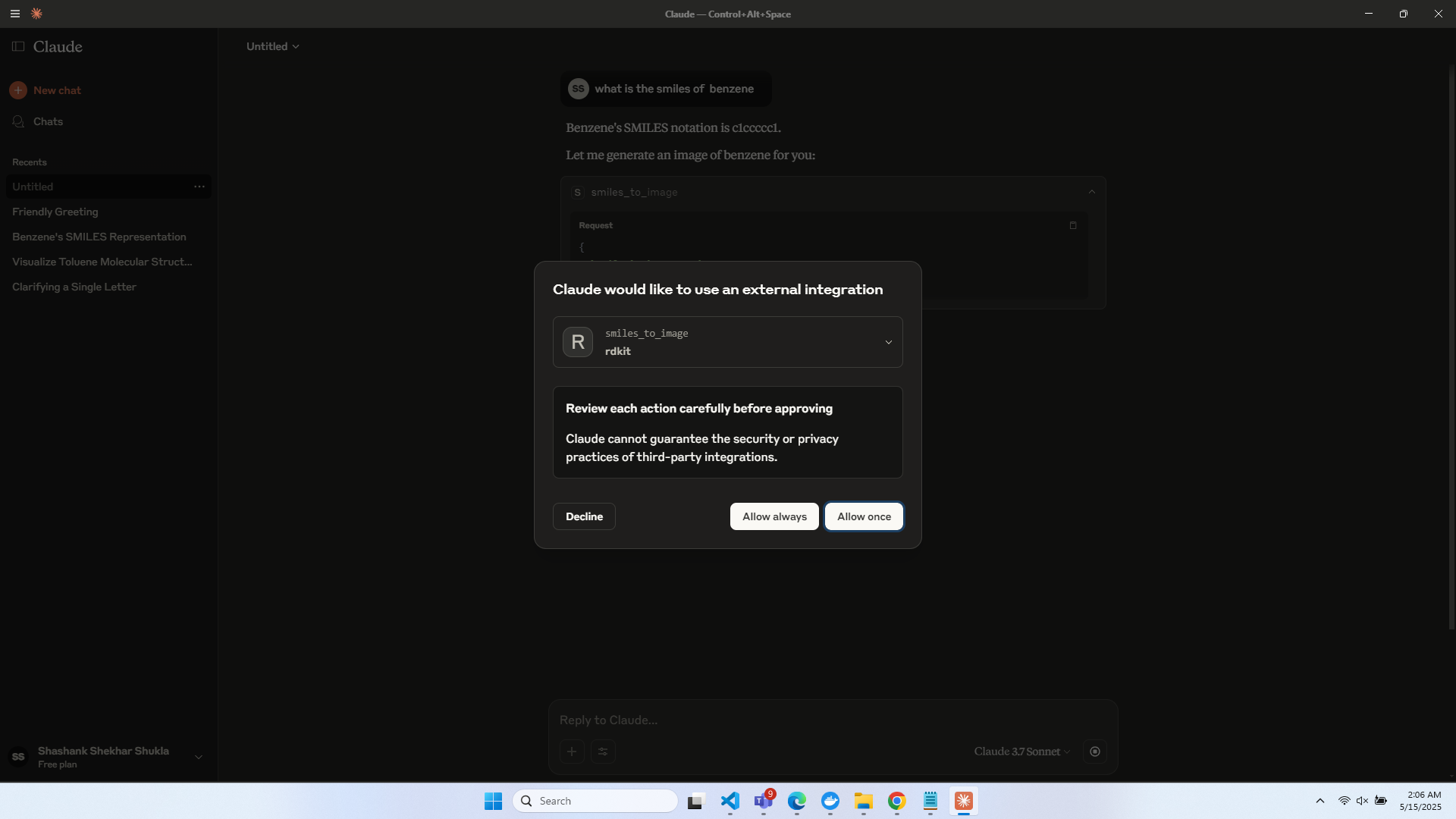Image resolution: width=1456 pixels, height=819 pixels.
Task: Open Untitled chat options ellipsis
Action: (199, 187)
